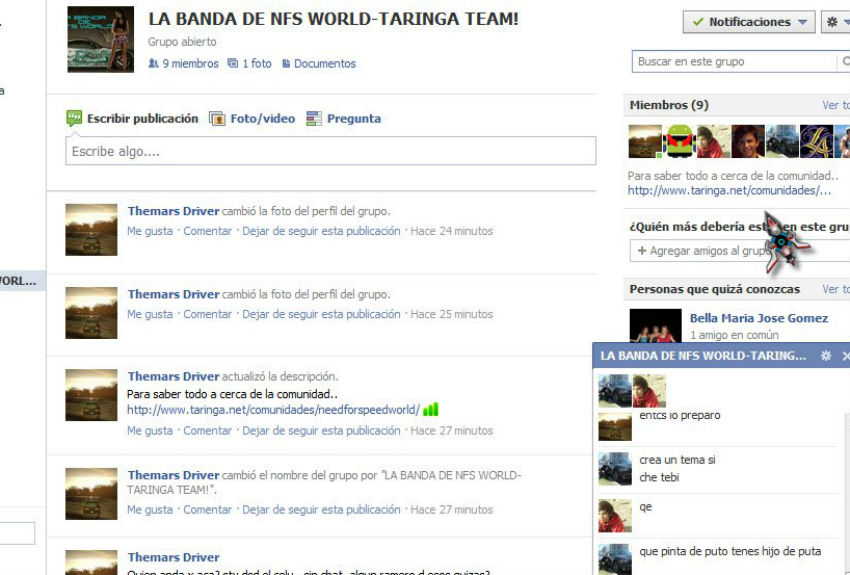Open the '9 miembros' link
The height and width of the screenshot is (575, 850).
(x=190, y=63)
